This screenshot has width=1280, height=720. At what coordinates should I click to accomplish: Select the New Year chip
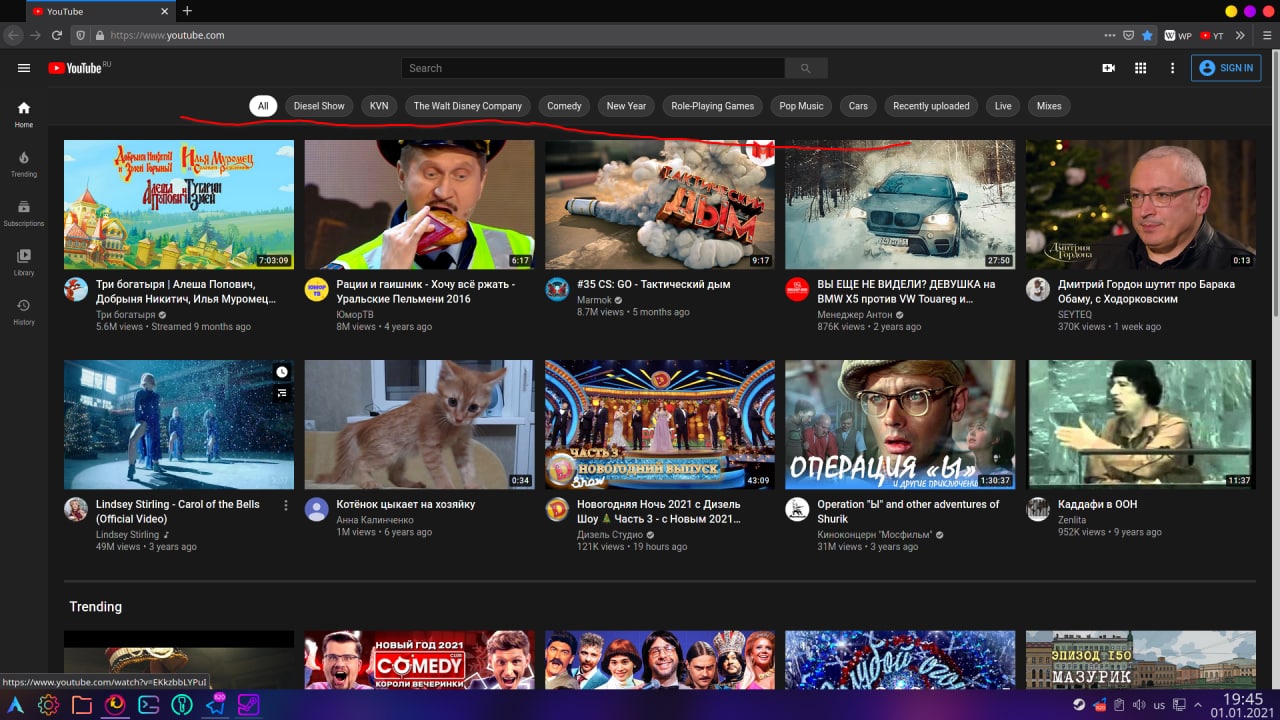pyautogui.click(x=626, y=106)
